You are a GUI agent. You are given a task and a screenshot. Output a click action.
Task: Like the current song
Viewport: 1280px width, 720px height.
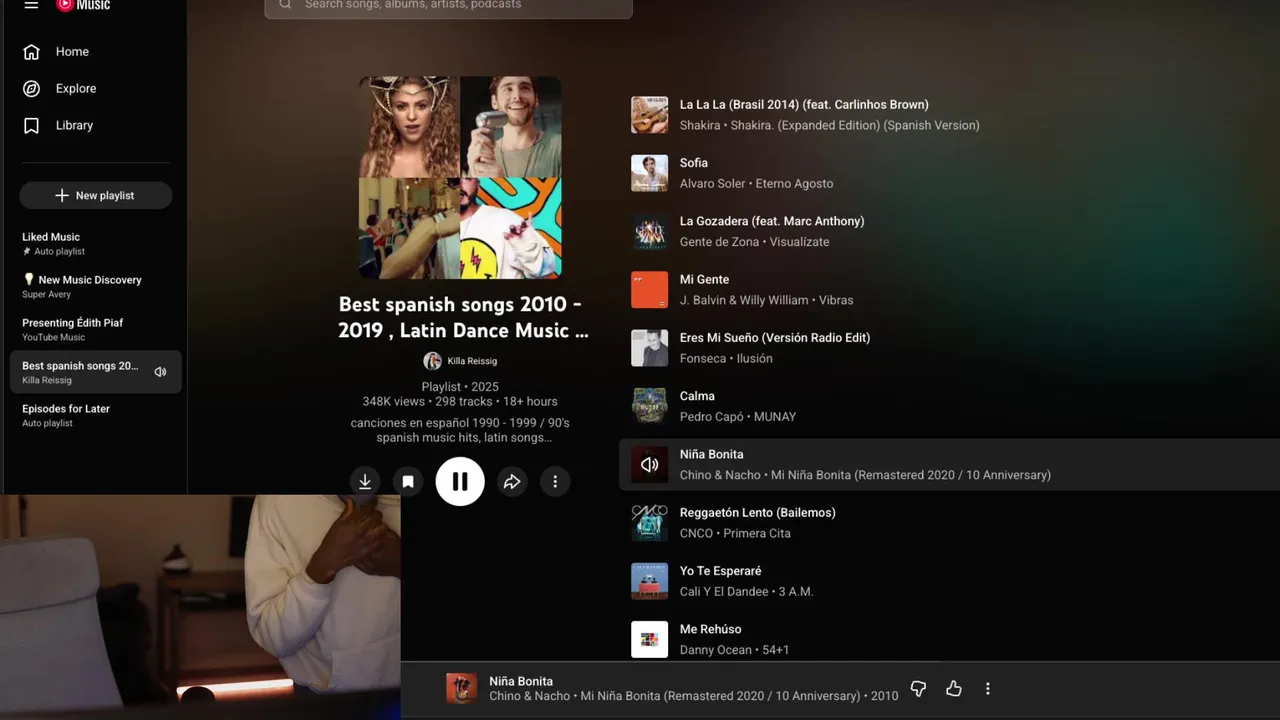pos(954,689)
